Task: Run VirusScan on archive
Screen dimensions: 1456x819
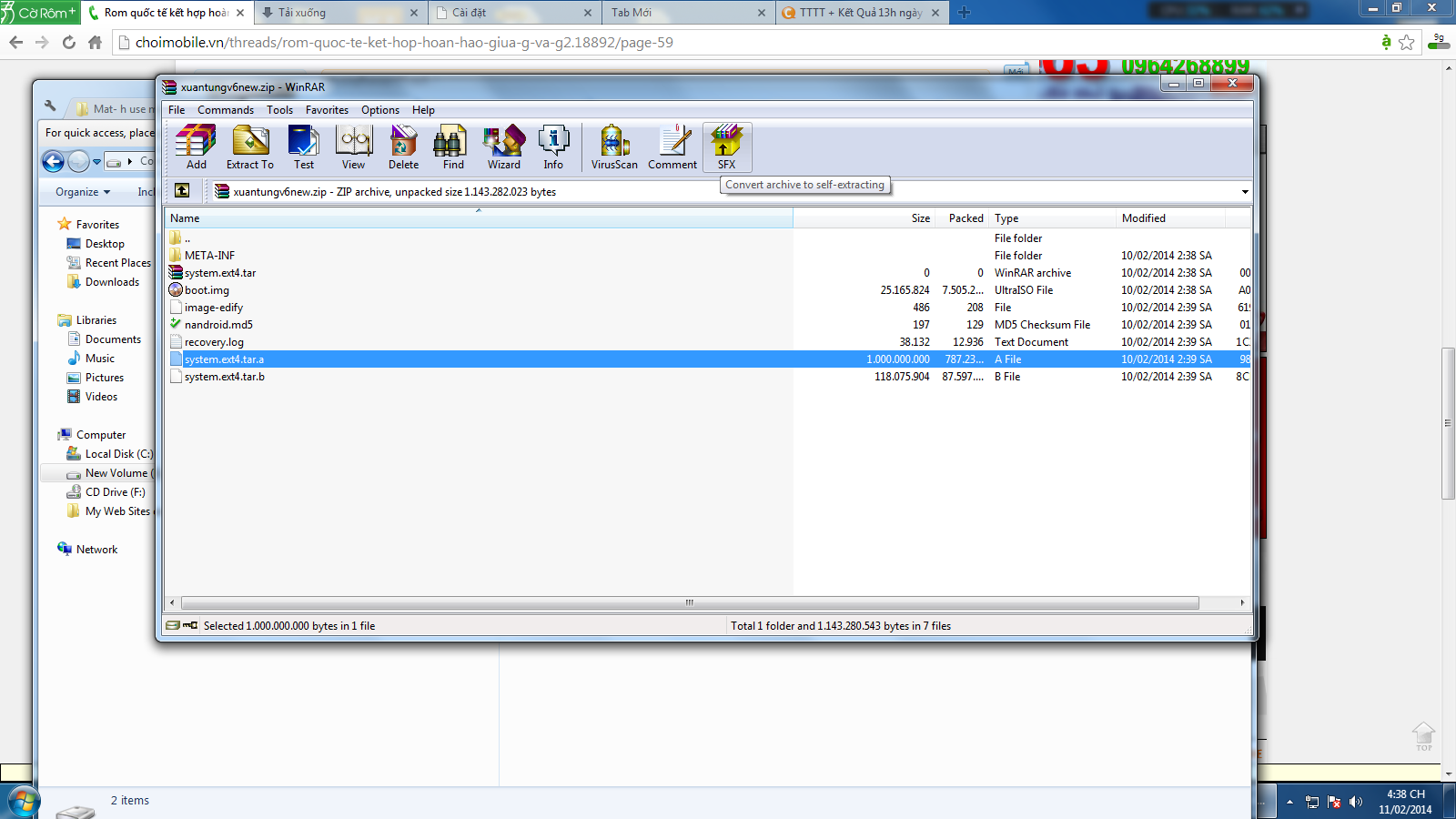Action: click(614, 147)
